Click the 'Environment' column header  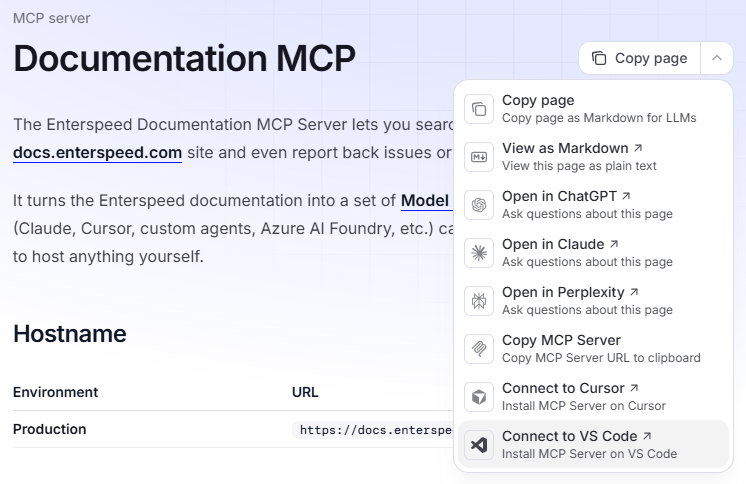(56, 392)
